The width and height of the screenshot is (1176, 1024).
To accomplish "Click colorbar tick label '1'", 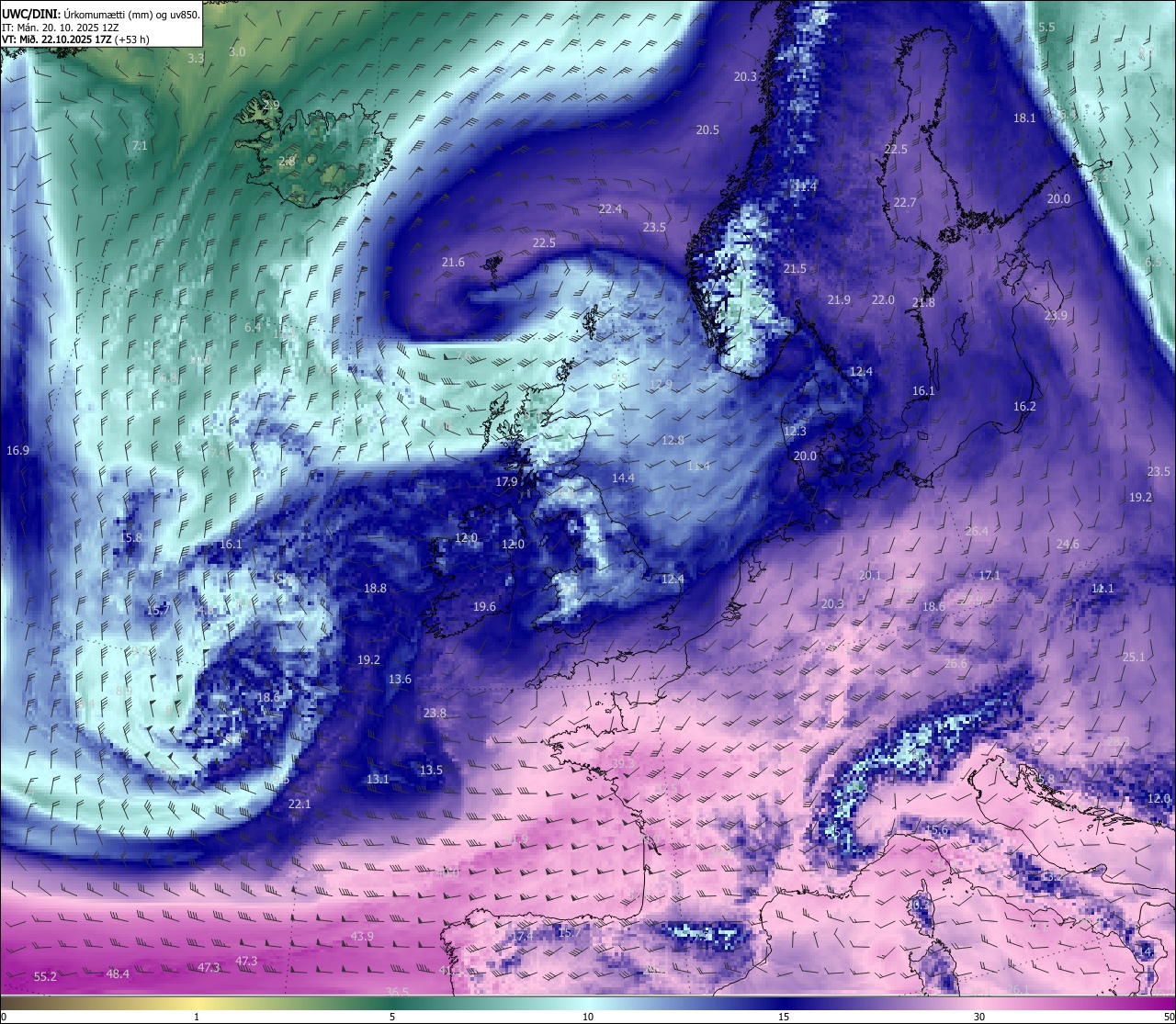I will (197, 1017).
